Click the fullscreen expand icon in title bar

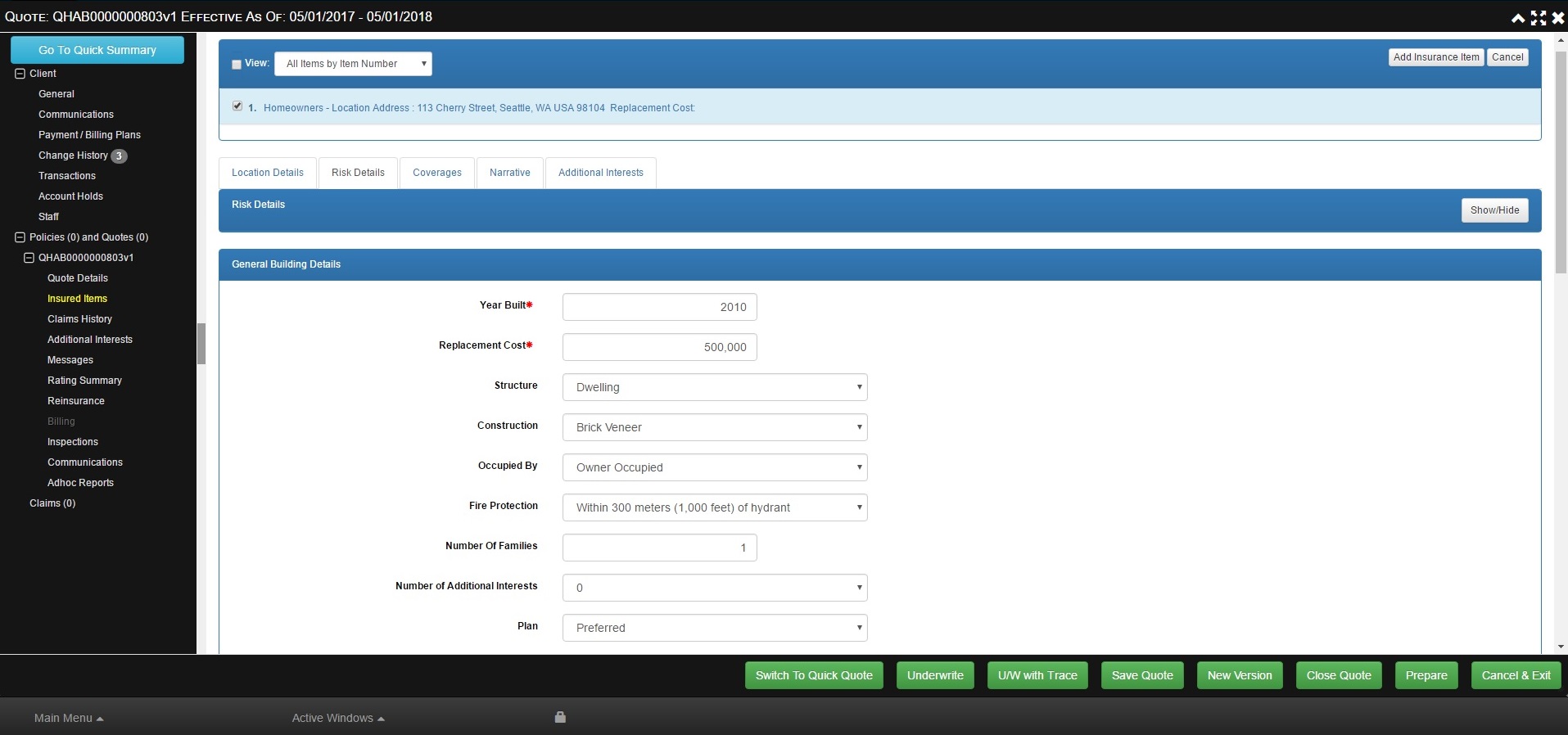1539,18
